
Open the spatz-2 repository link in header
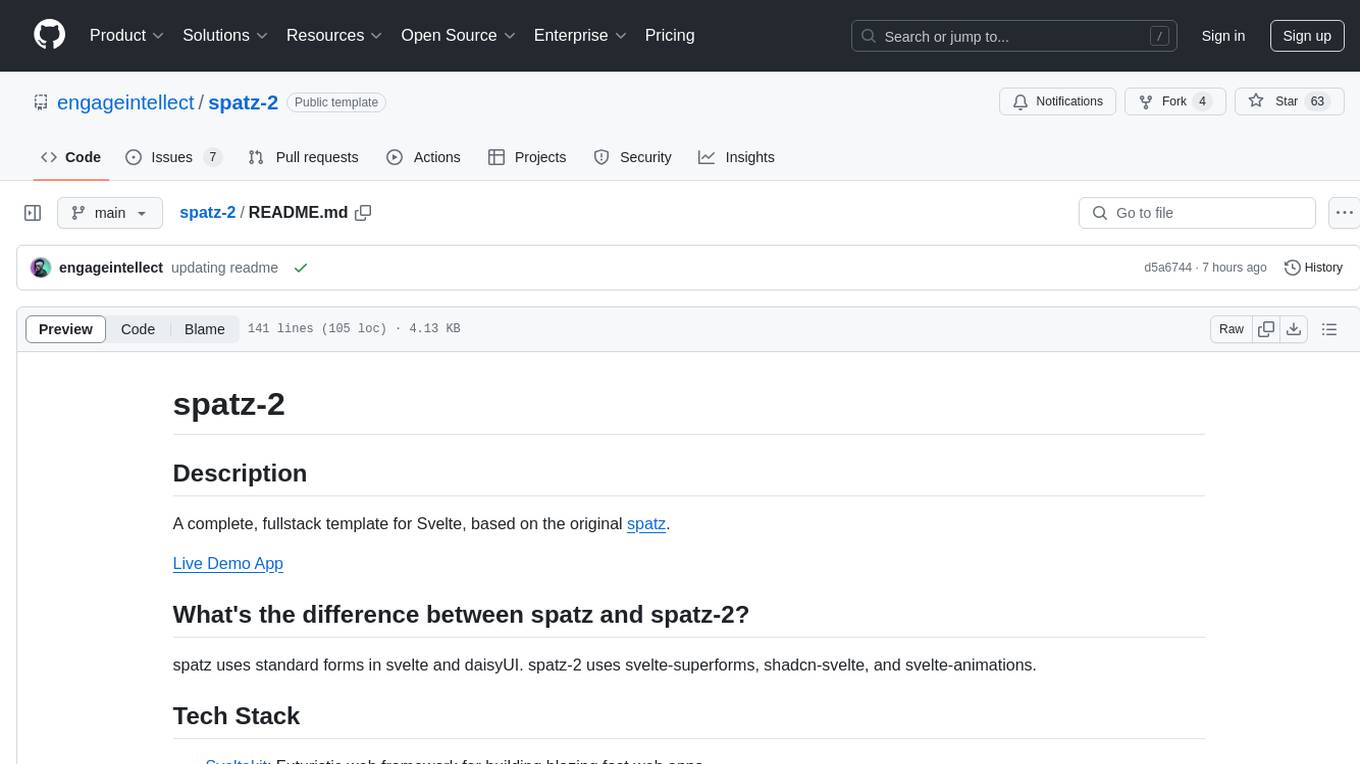(x=243, y=102)
